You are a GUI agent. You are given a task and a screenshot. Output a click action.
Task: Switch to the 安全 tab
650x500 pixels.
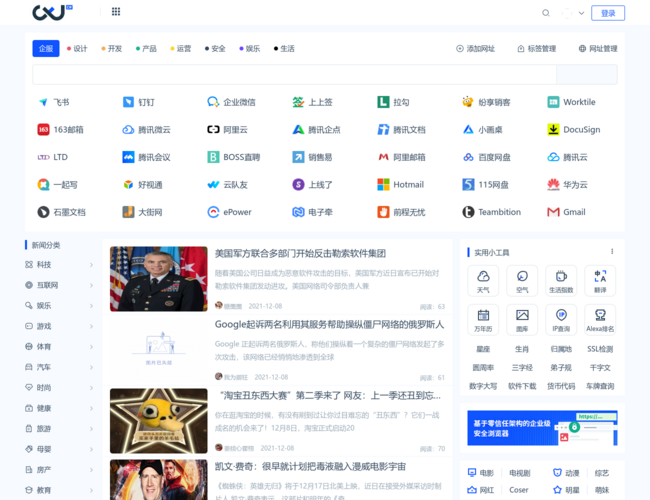(215, 49)
